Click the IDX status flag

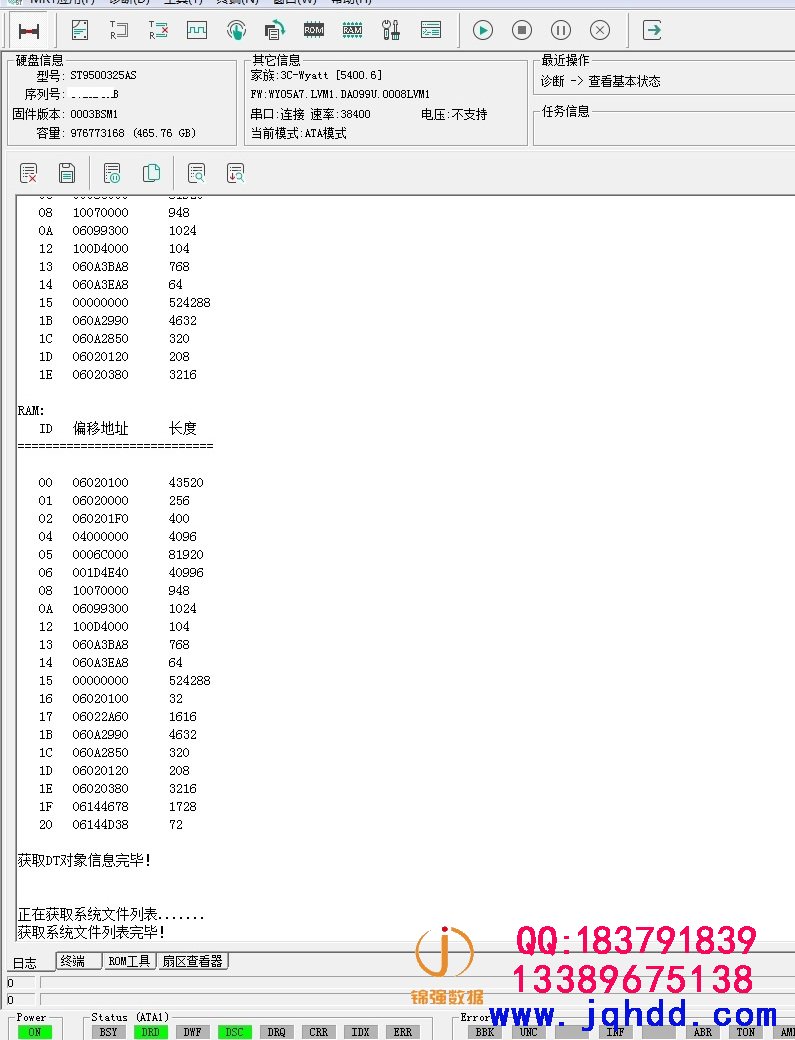coord(360,1032)
